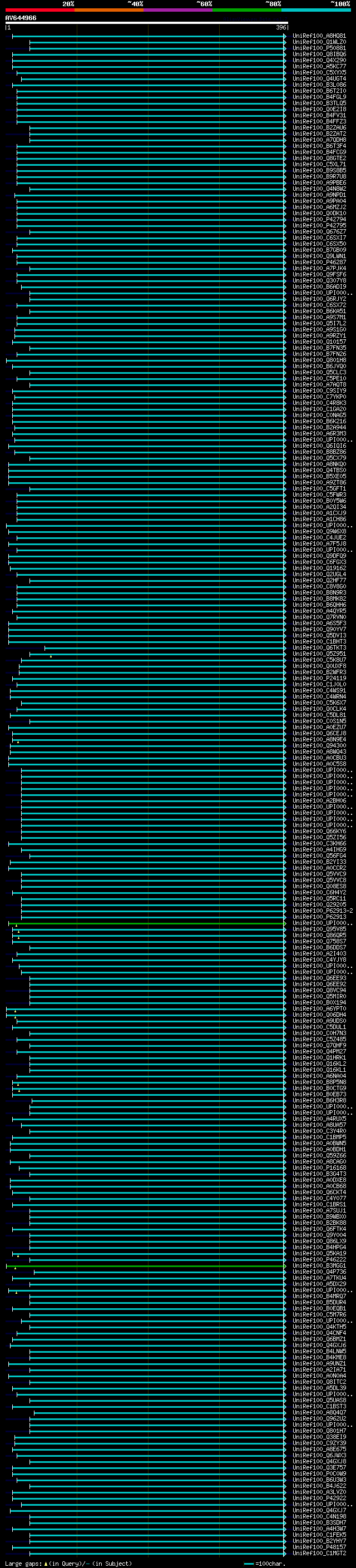Screen dimensions: 356x1568
Task: Select the UniRef100_A4RUX5 label
Action: 319,1118
